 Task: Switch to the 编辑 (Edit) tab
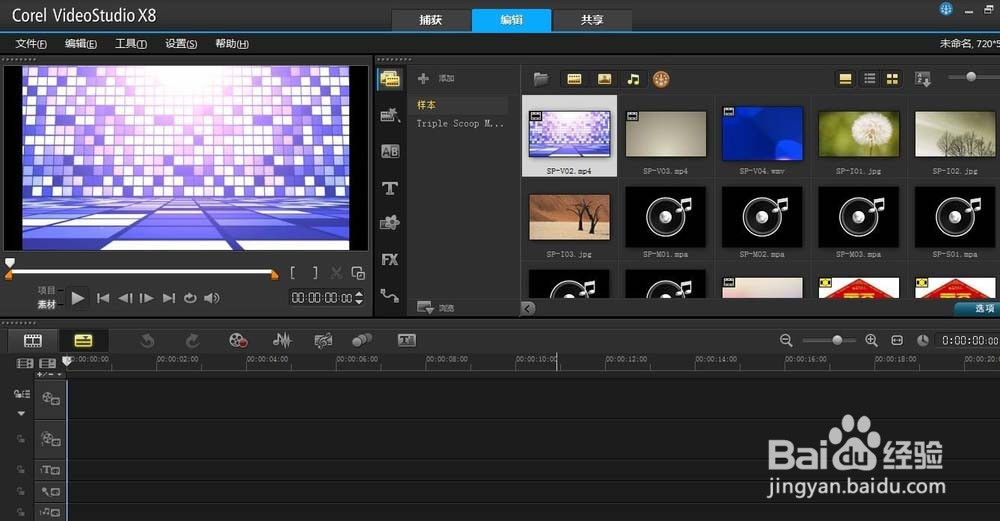point(511,20)
